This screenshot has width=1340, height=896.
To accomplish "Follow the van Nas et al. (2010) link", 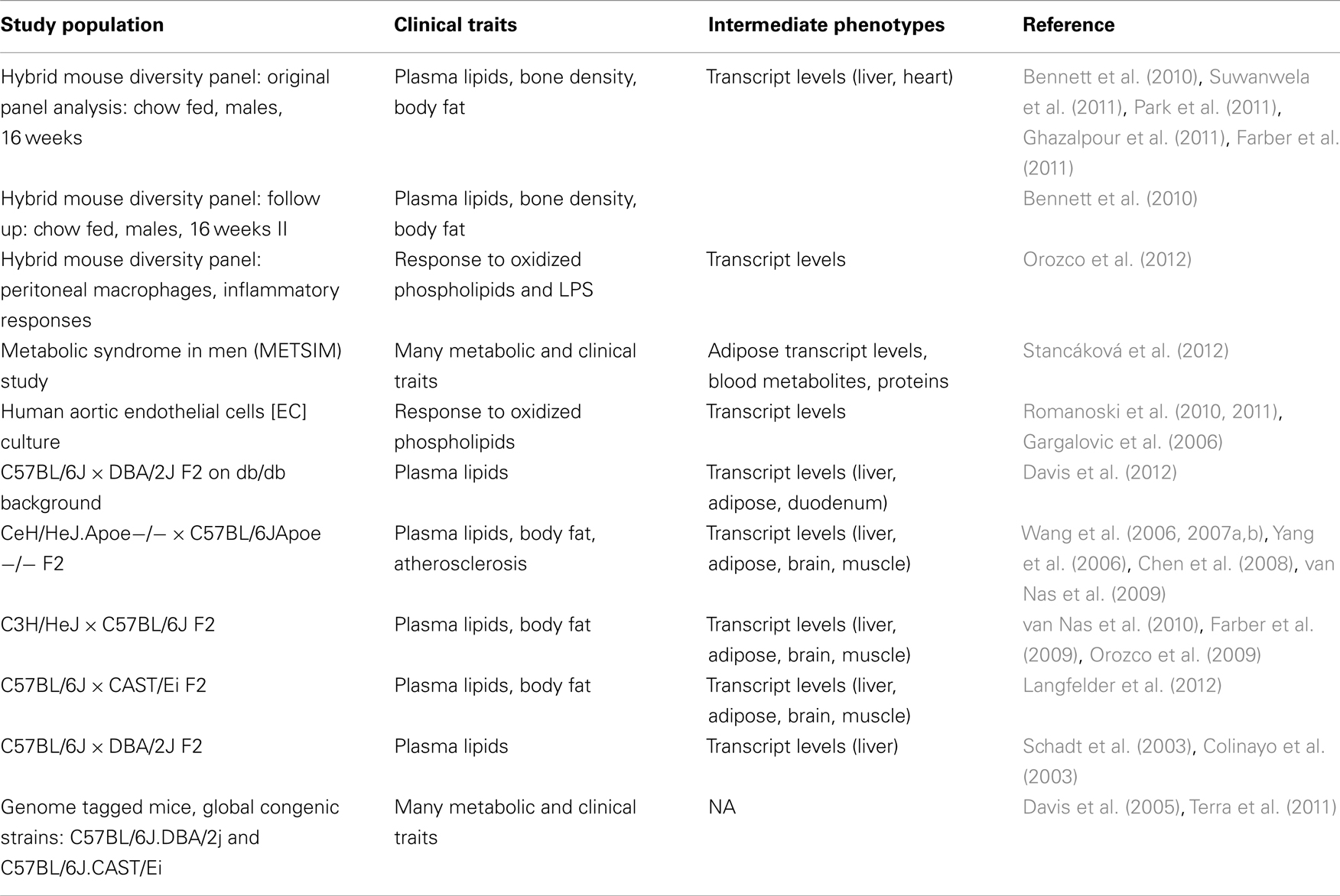I will [x=1110, y=625].
